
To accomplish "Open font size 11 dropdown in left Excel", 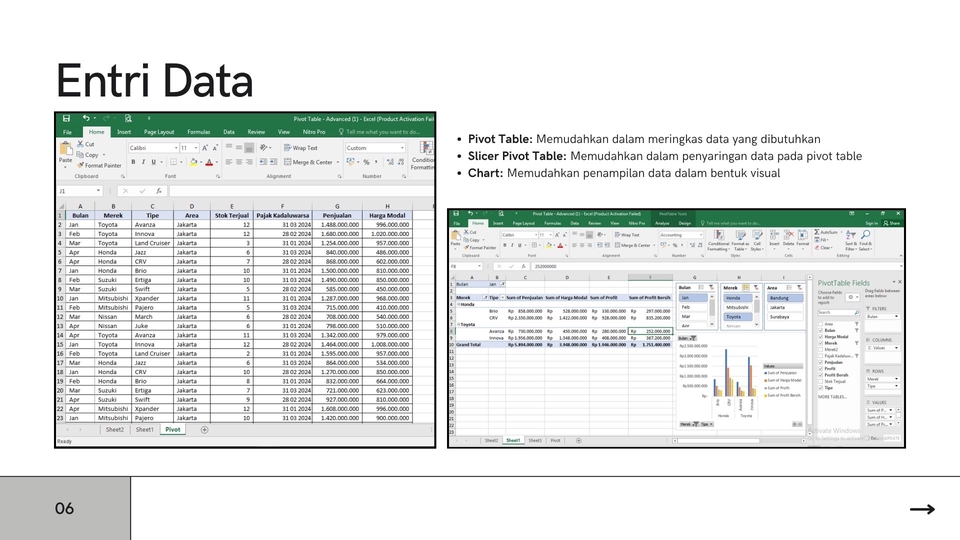I will [196, 148].
